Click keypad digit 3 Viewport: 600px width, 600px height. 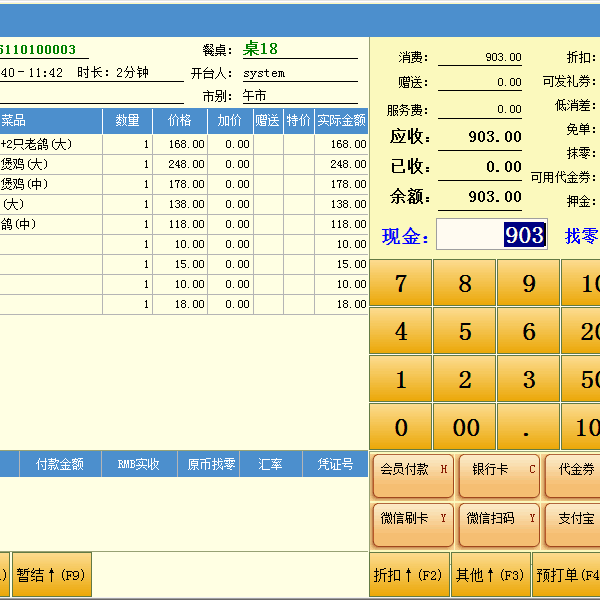(528, 379)
